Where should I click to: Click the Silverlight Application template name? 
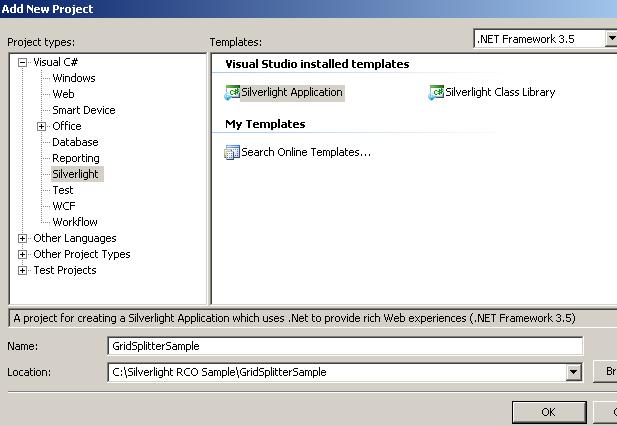tap(292, 93)
